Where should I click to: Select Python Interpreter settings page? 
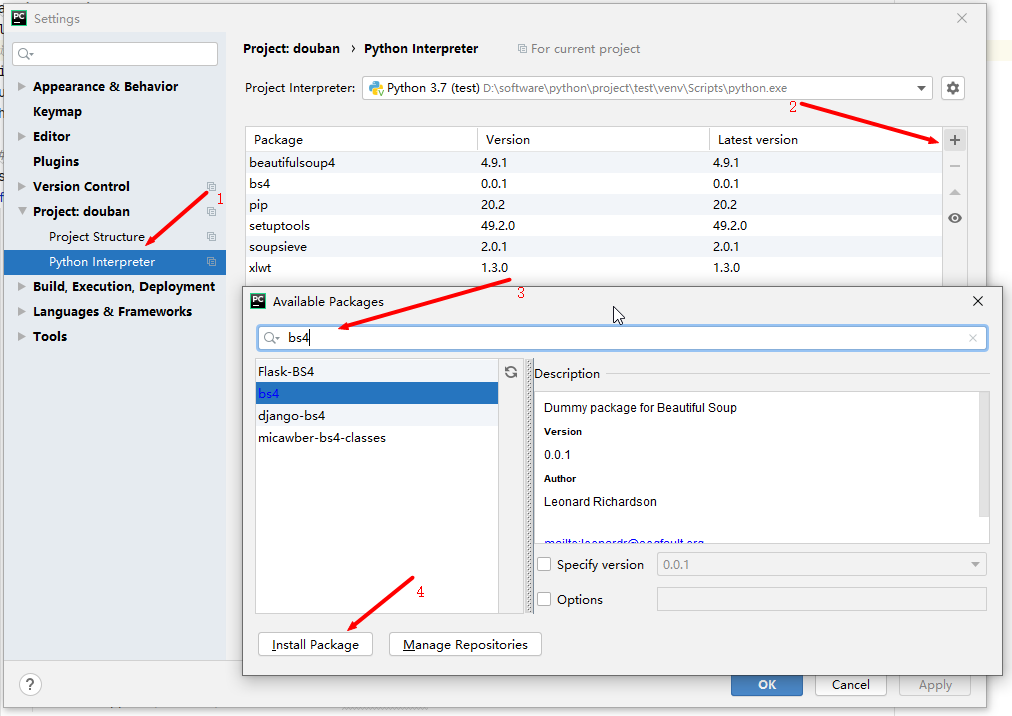pos(115,262)
